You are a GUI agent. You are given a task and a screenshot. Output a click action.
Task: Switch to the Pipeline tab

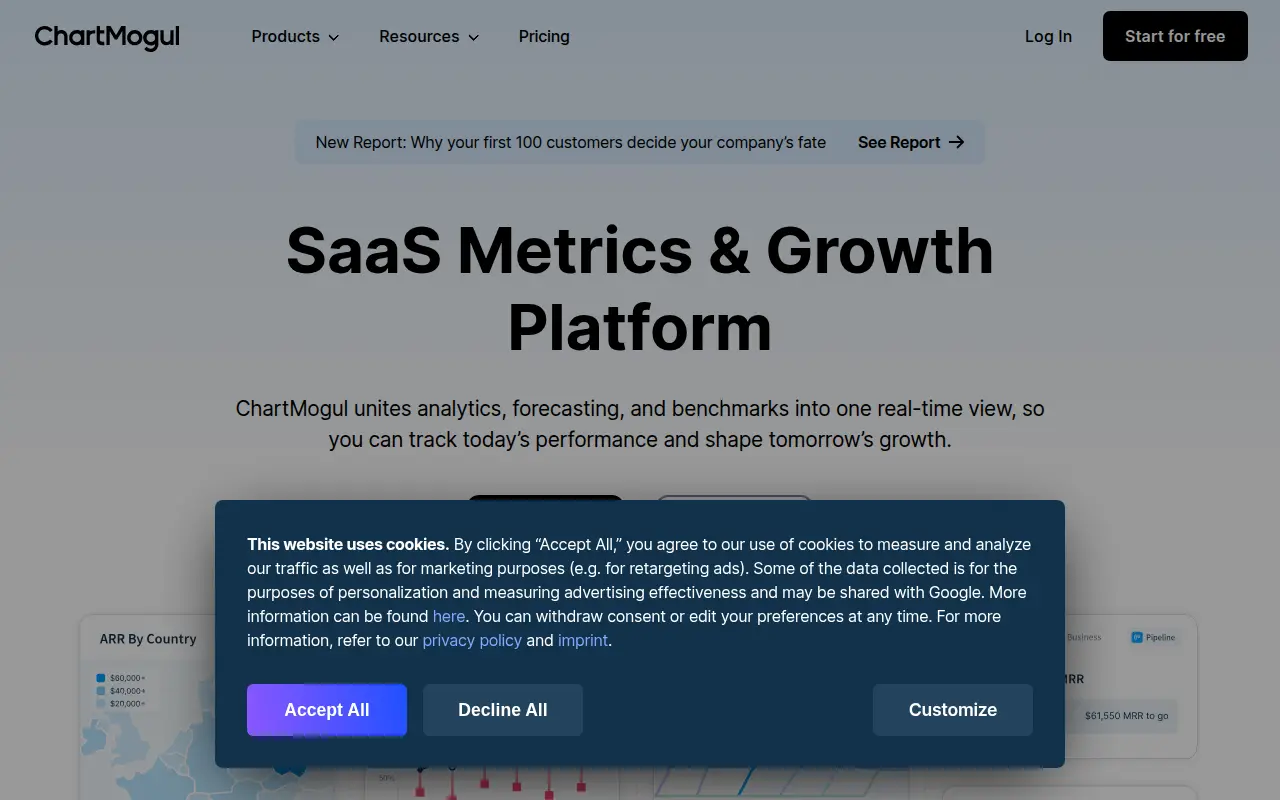coord(1153,637)
